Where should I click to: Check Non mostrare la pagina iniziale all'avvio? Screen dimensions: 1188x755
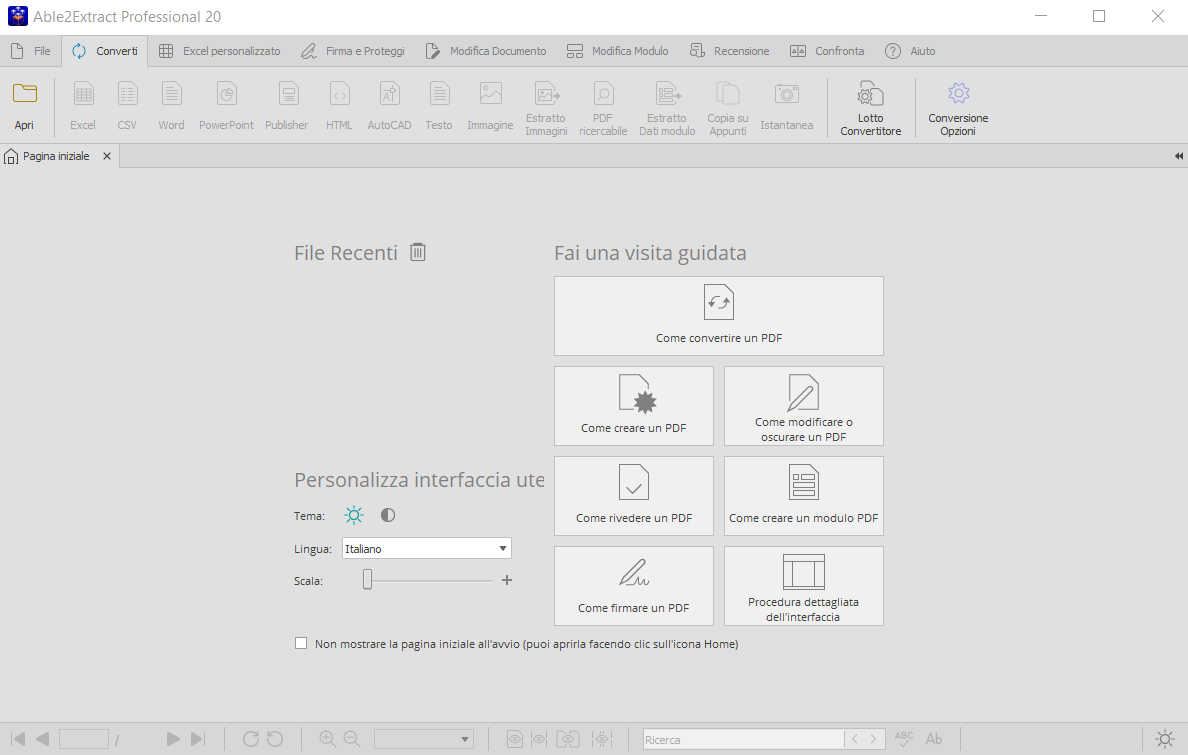[x=301, y=644]
